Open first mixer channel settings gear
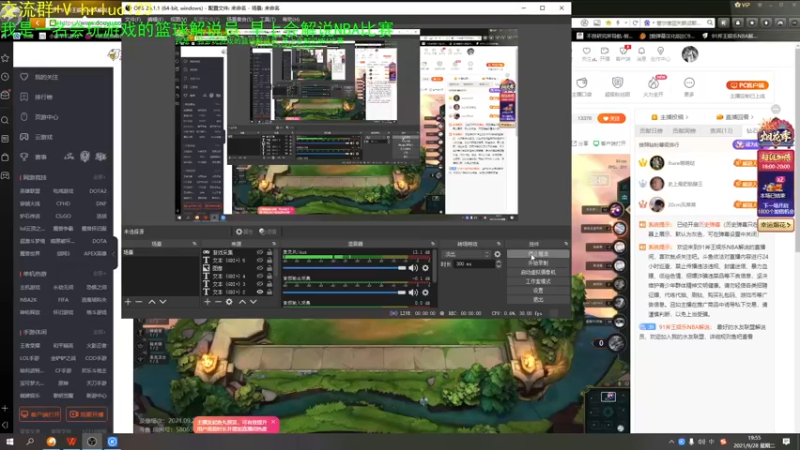 click(426, 268)
